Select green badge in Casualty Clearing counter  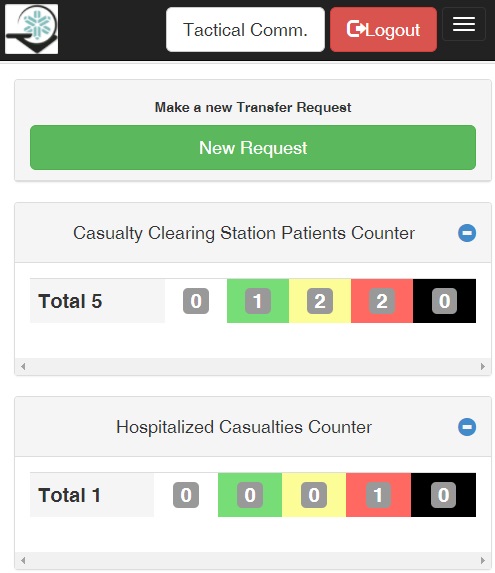pos(258,301)
